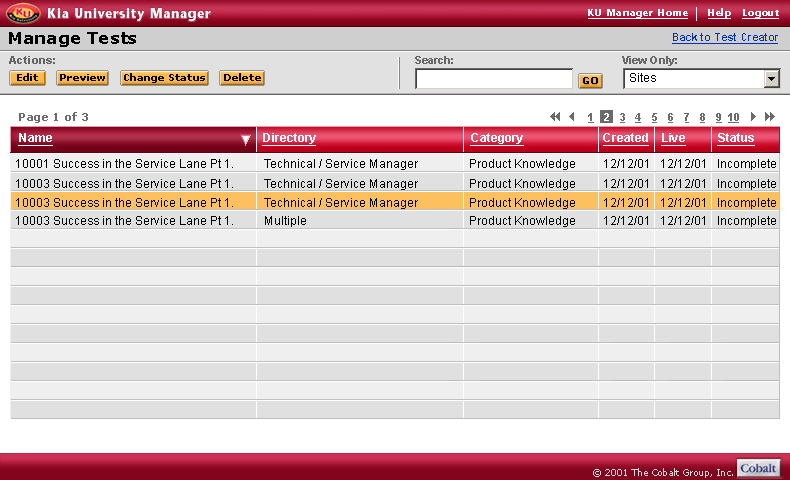Go to page 5 of results
This screenshot has height=480, width=790.
[654, 118]
